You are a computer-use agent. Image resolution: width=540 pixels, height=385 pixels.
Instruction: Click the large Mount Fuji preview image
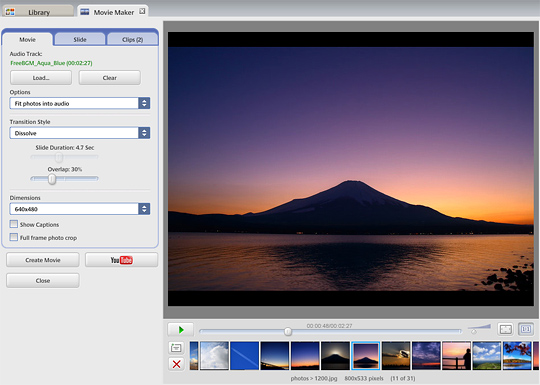[351, 169]
